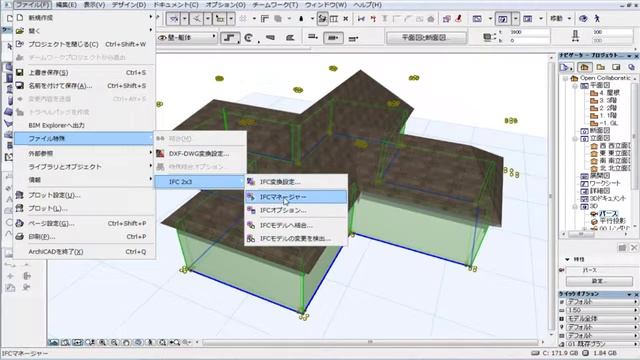Choose 名前を付けて保存(A)... menu item

84,86
